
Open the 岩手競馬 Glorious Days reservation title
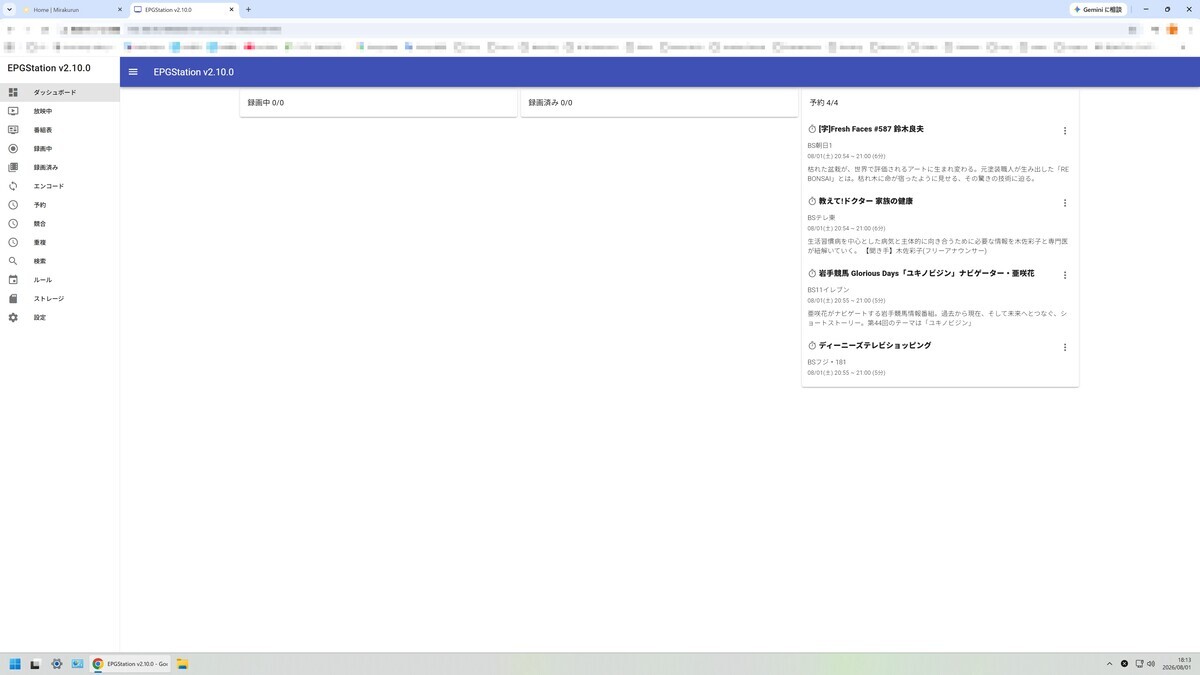coord(926,273)
